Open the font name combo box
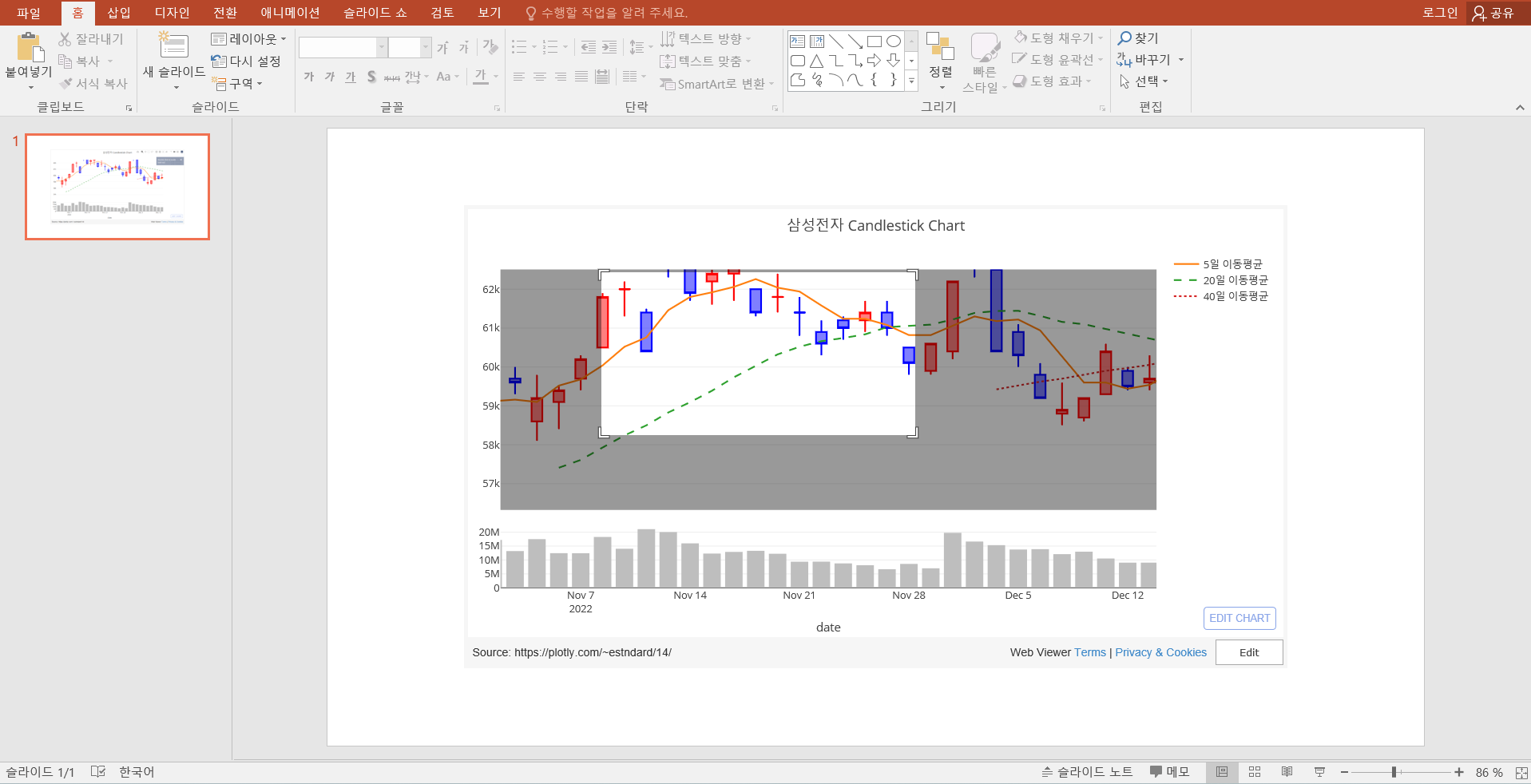Screen dimensions: 1531x784 click(x=343, y=47)
